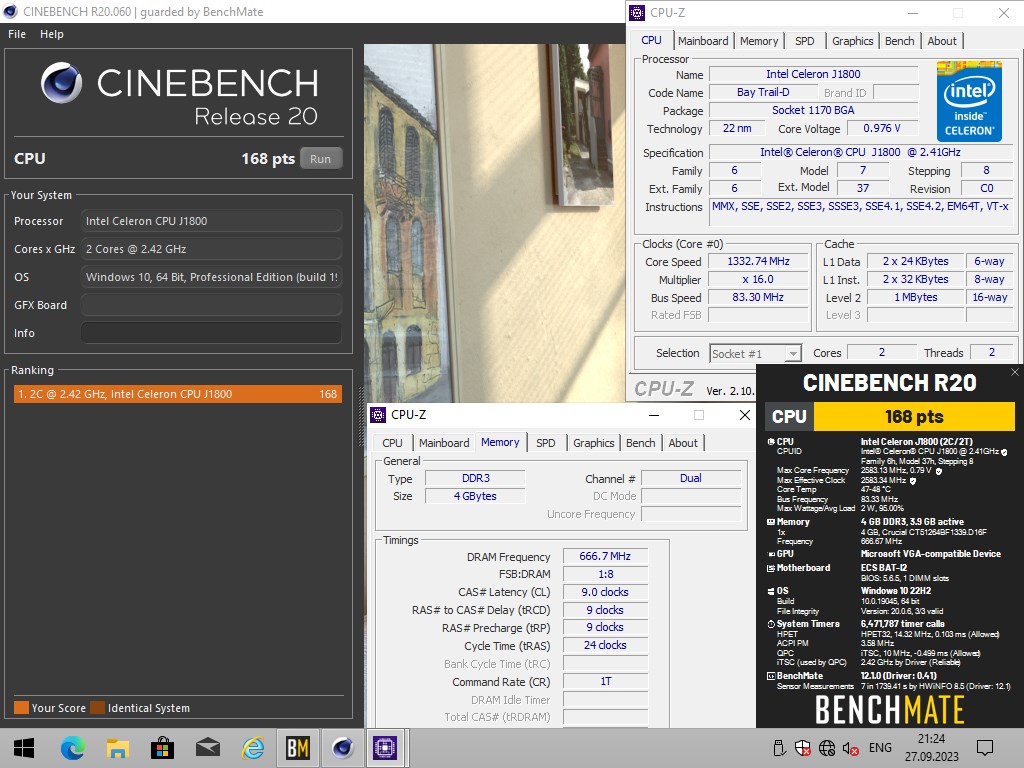Open Windows Security tray icon
Image resolution: width=1024 pixels, height=768 pixels.
pyautogui.click(x=803, y=748)
